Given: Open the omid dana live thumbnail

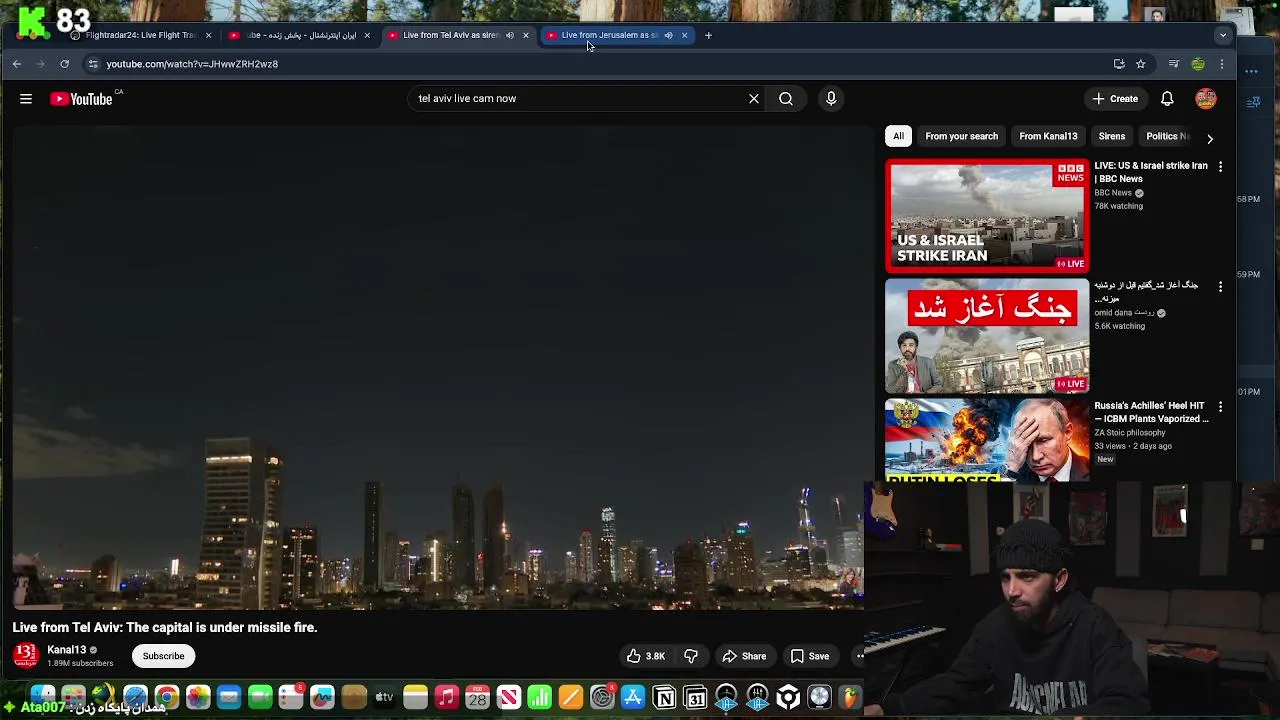Looking at the screenshot, I should click(987, 336).
